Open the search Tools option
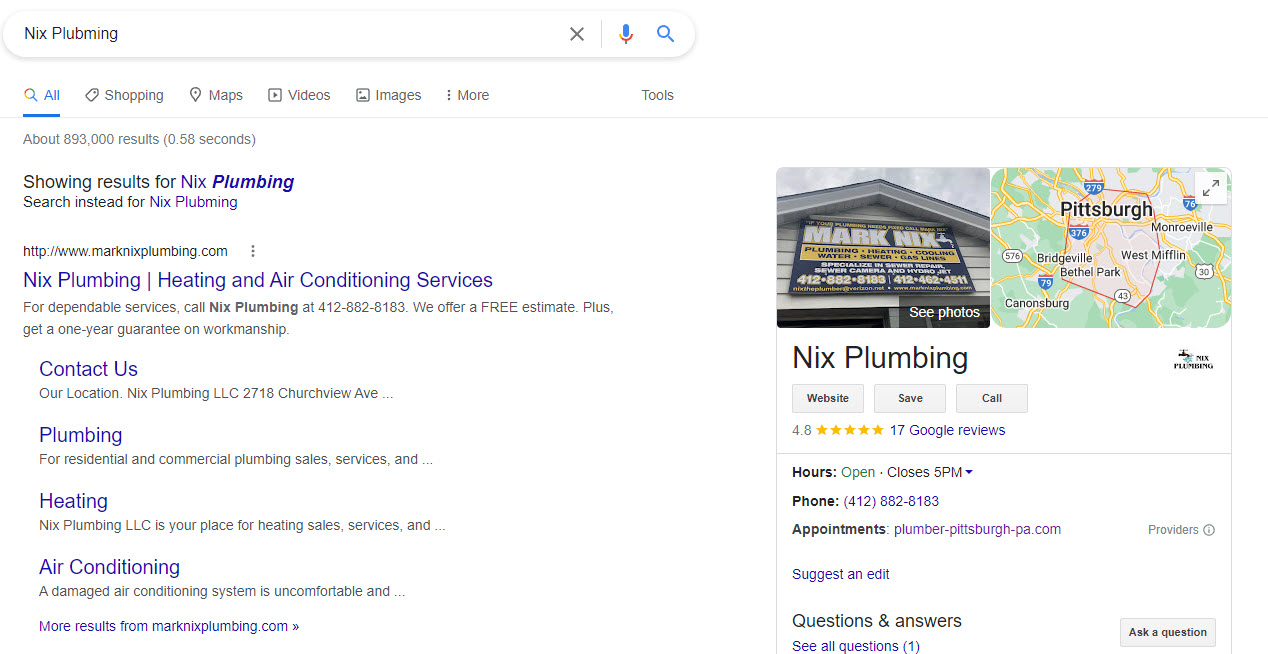1268x654 pixels. [x=657, y=95]
